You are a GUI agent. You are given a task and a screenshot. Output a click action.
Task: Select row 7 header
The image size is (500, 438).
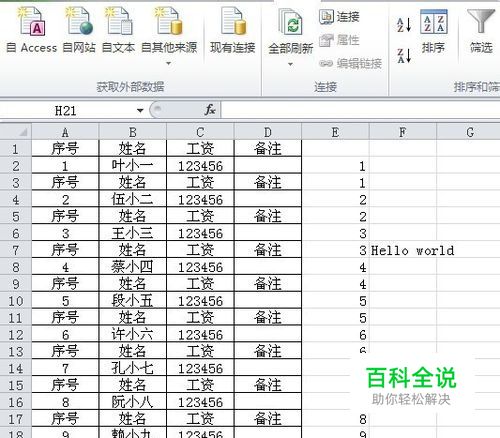(x=16, y=250)
